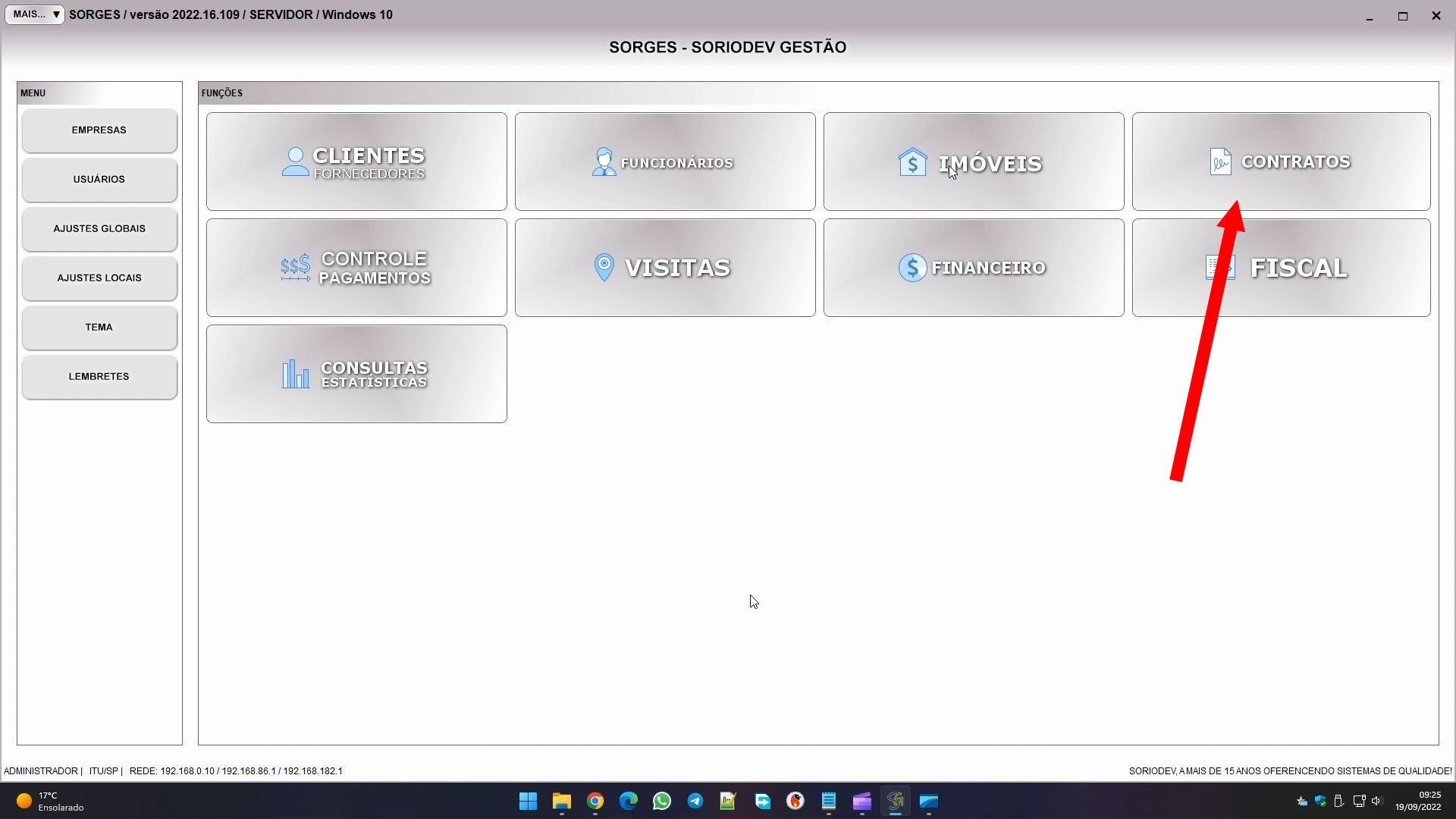The image size is (1456, 819).
Task: Open the Contratos module tile
Action: [1282, 162]
